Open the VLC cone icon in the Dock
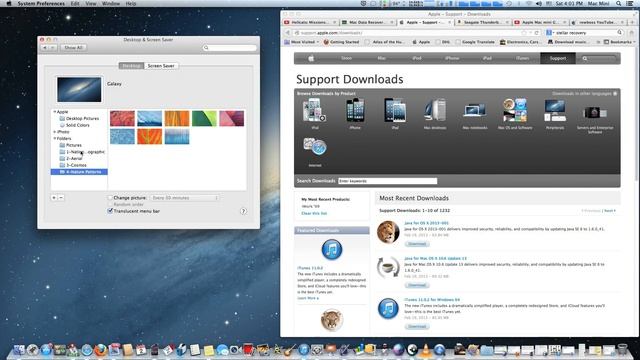 coord(425,350)
